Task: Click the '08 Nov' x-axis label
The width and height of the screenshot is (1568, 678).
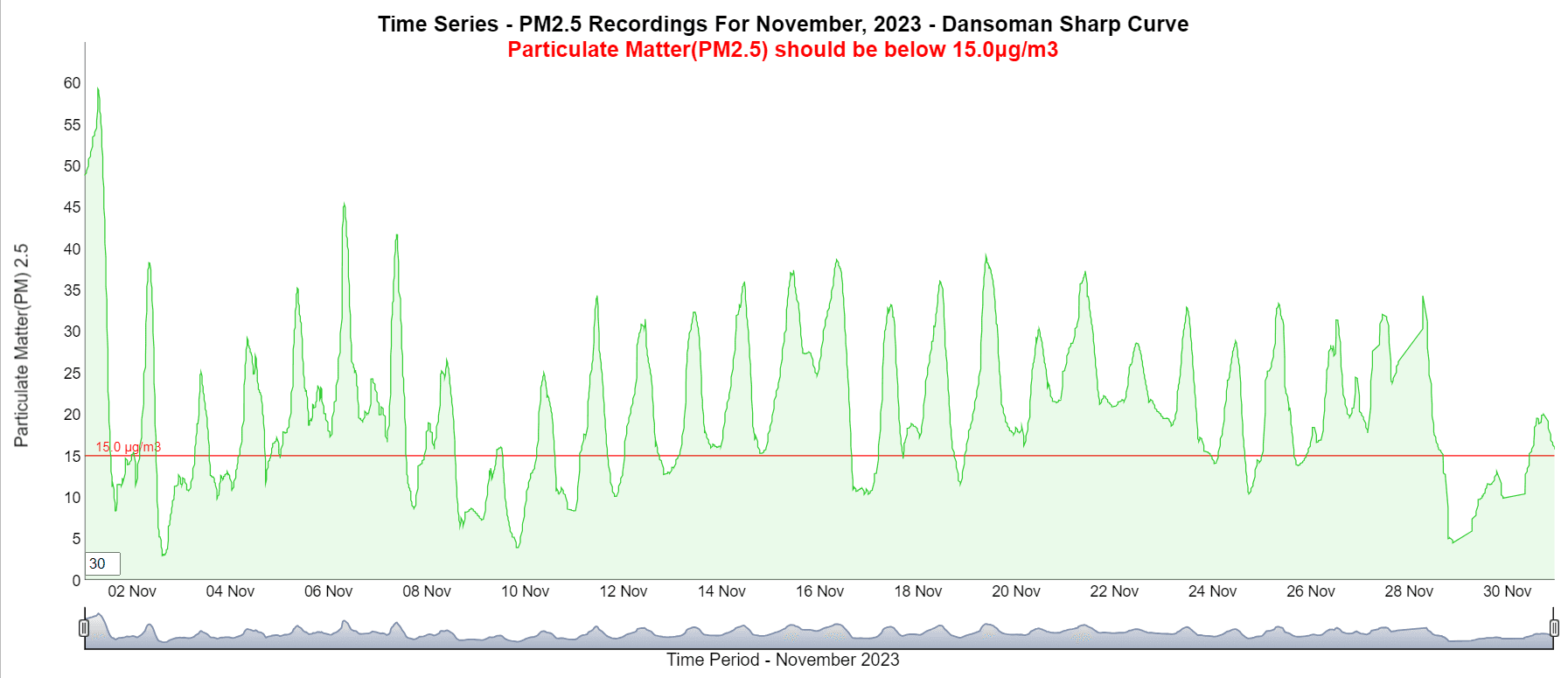Action: (x=427, y=591)
